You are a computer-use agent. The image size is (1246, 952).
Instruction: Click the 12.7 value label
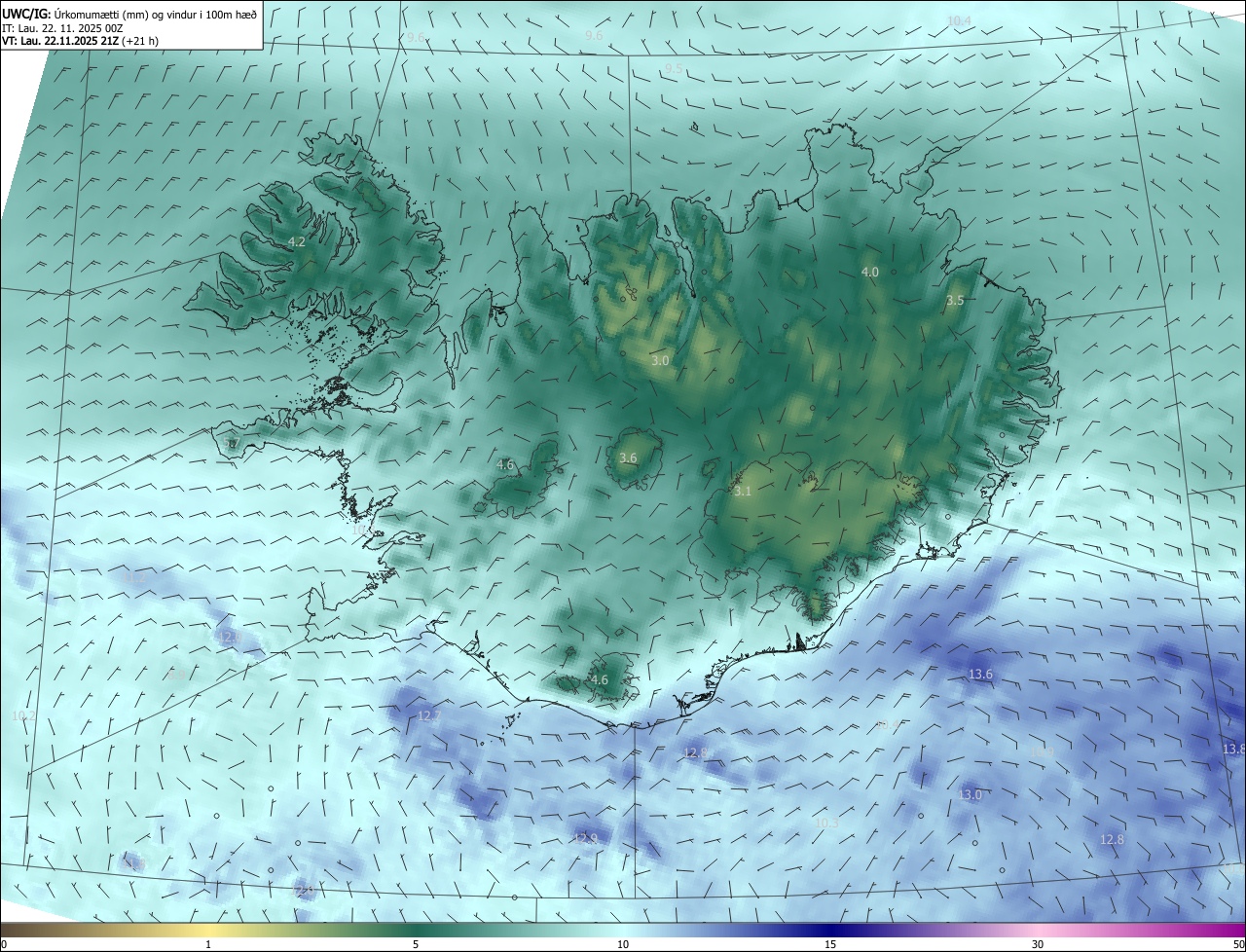pos(429,715)
